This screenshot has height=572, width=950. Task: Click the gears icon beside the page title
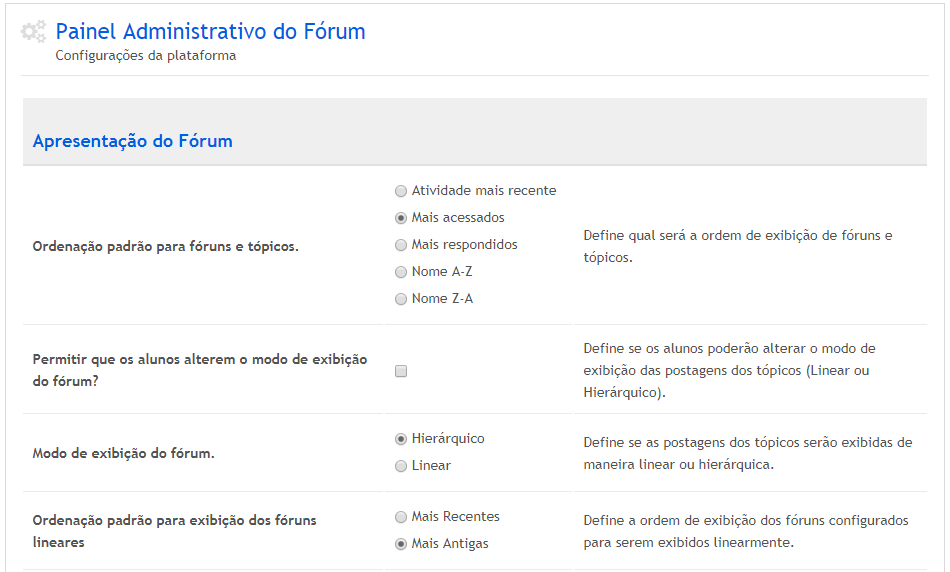(x=34, y=33)
